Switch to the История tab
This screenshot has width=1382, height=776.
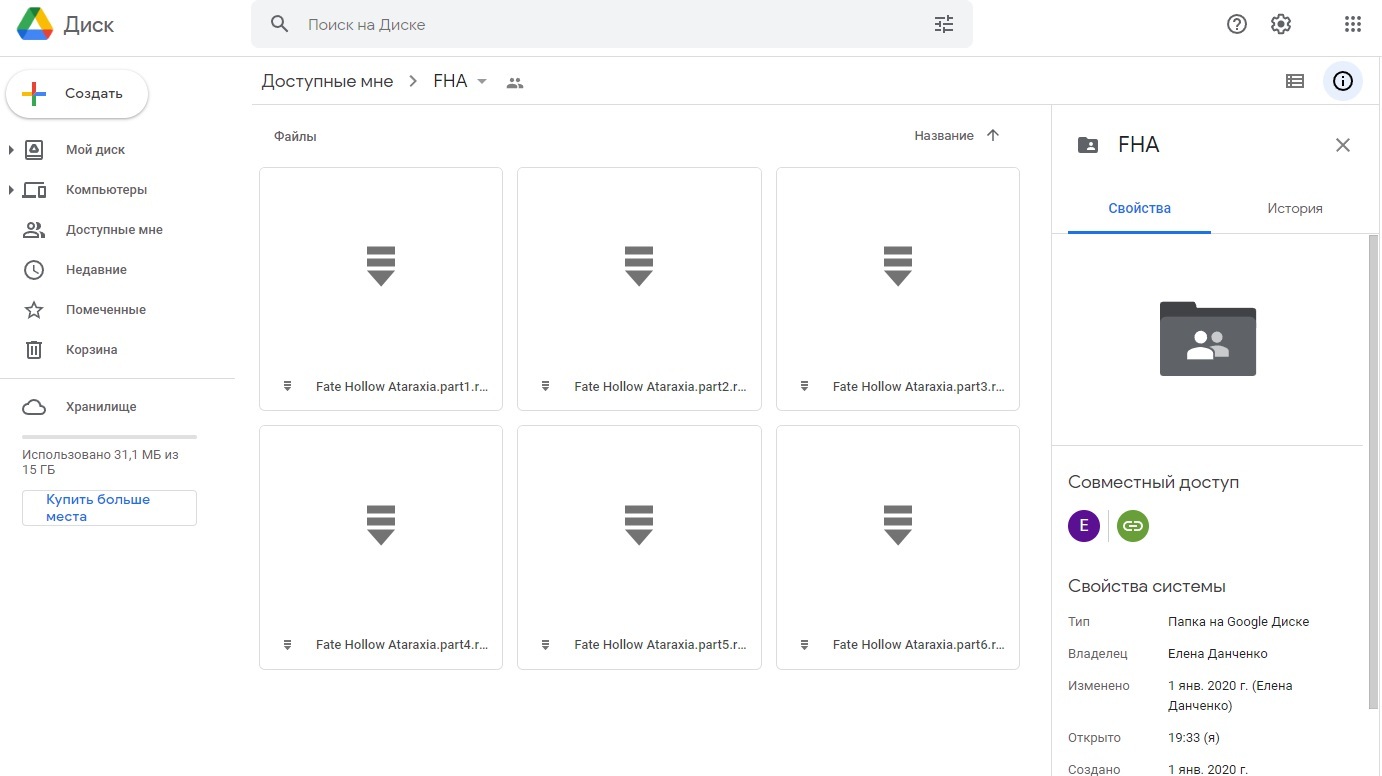pyautogui.click(x=1294, y=209)
